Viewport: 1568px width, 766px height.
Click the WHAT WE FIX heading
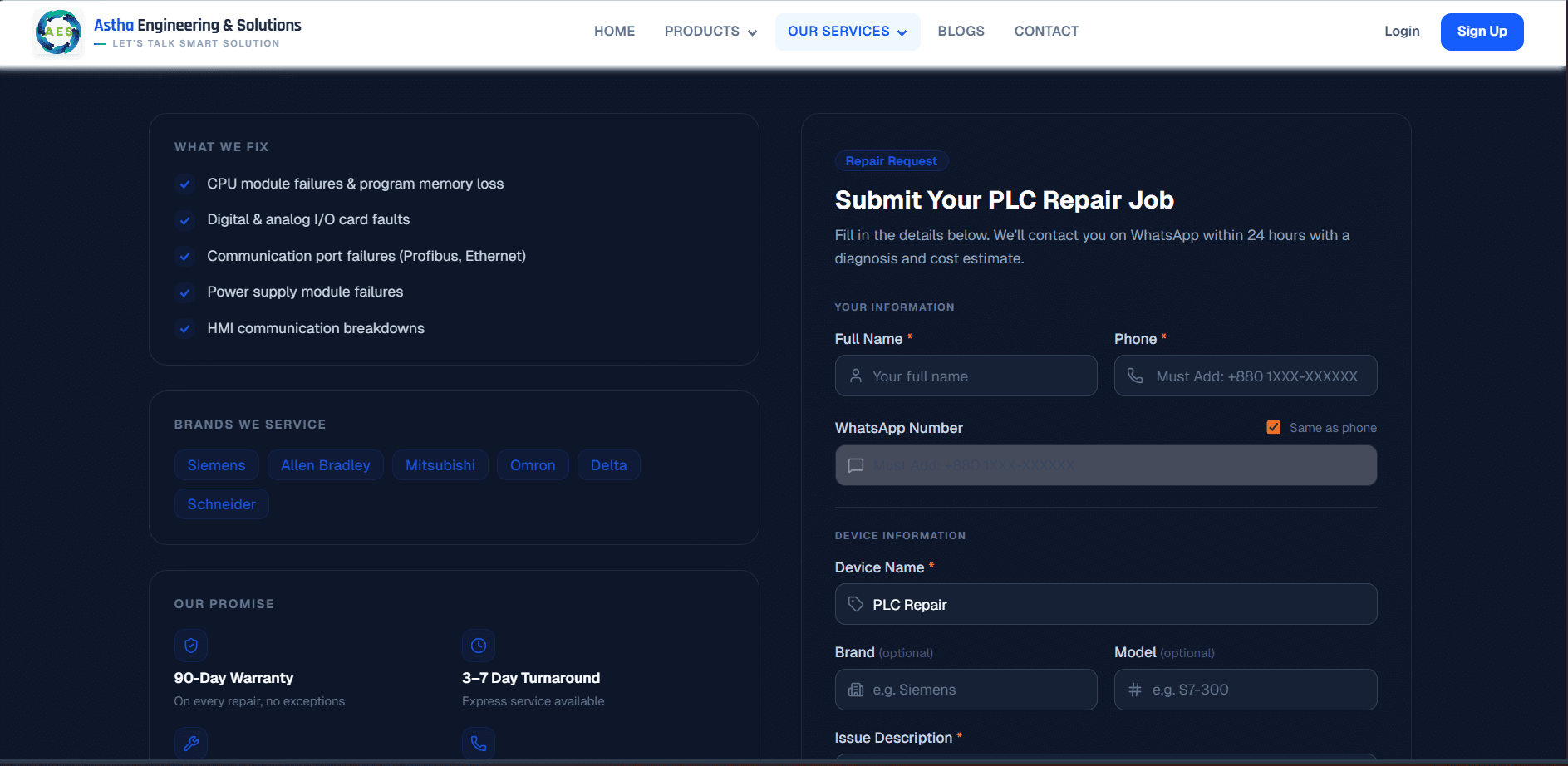coord(221,147)
